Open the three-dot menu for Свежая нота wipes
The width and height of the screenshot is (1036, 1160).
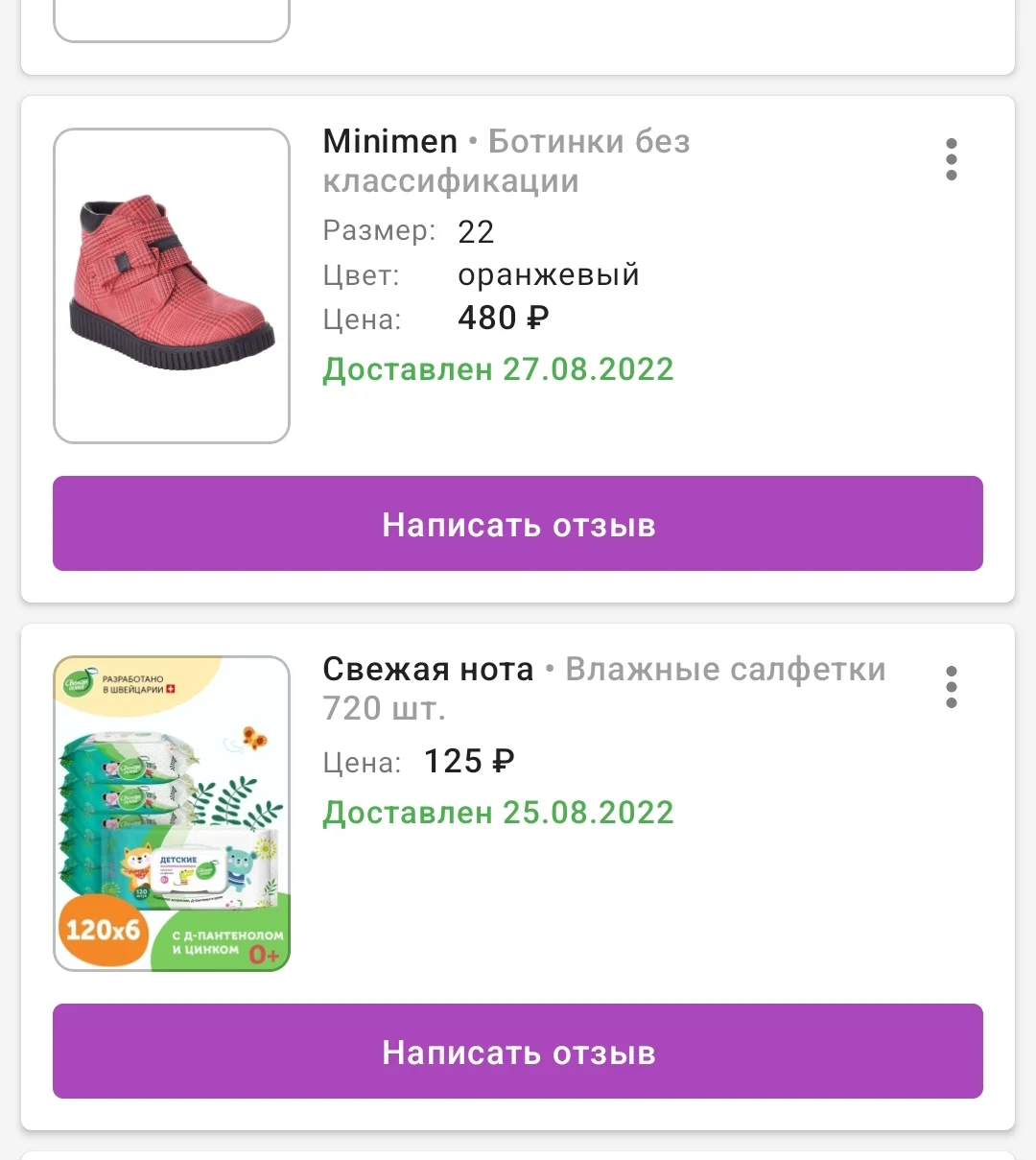951,687
